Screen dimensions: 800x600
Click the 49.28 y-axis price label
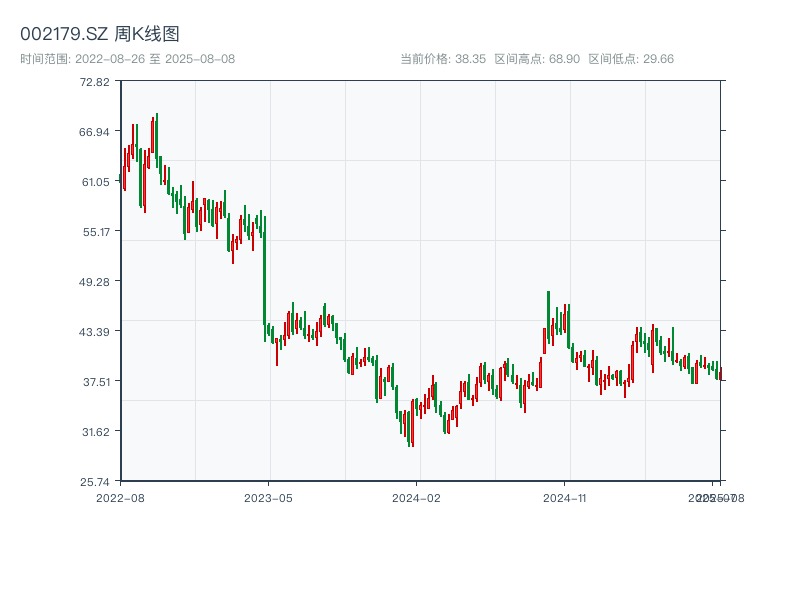click(x=95, y=281)
